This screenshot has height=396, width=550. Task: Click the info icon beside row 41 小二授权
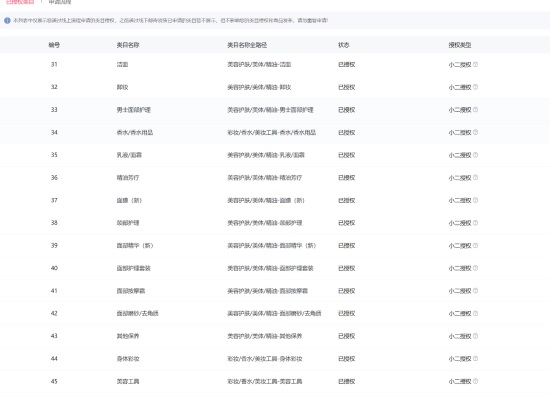[x=475, y=291]
